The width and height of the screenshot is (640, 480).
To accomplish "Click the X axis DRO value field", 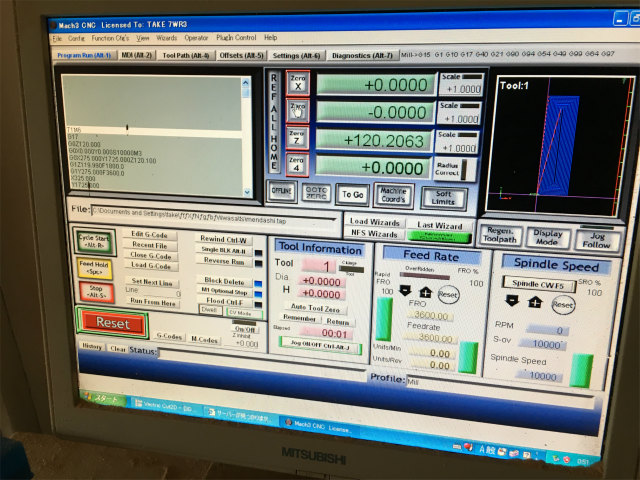I will [x=376, y=85].
